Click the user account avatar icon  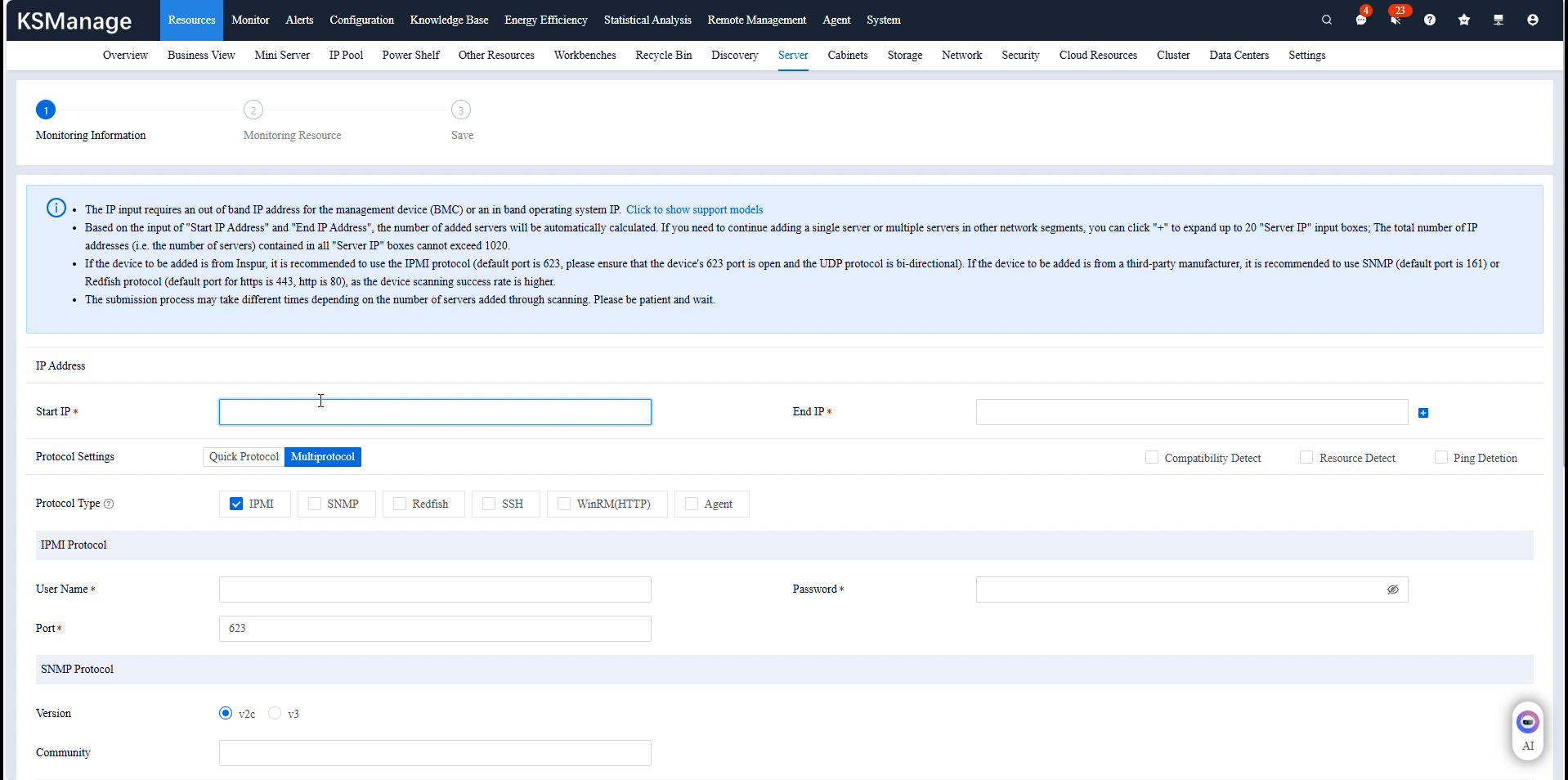[x=1532, y=20]
